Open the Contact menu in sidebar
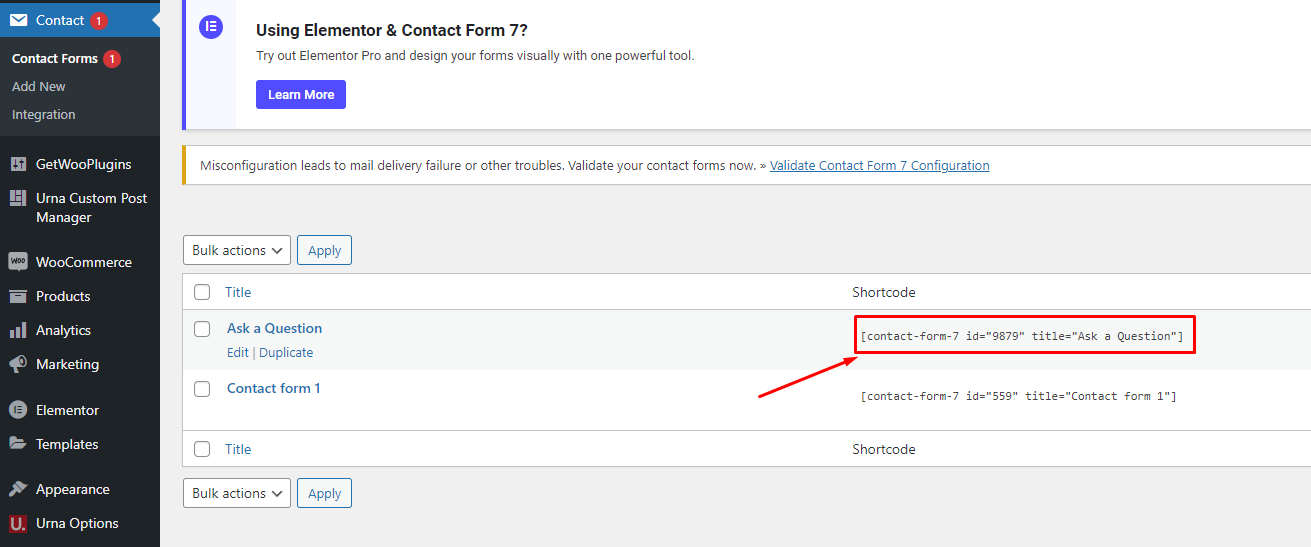 point(80,20)
